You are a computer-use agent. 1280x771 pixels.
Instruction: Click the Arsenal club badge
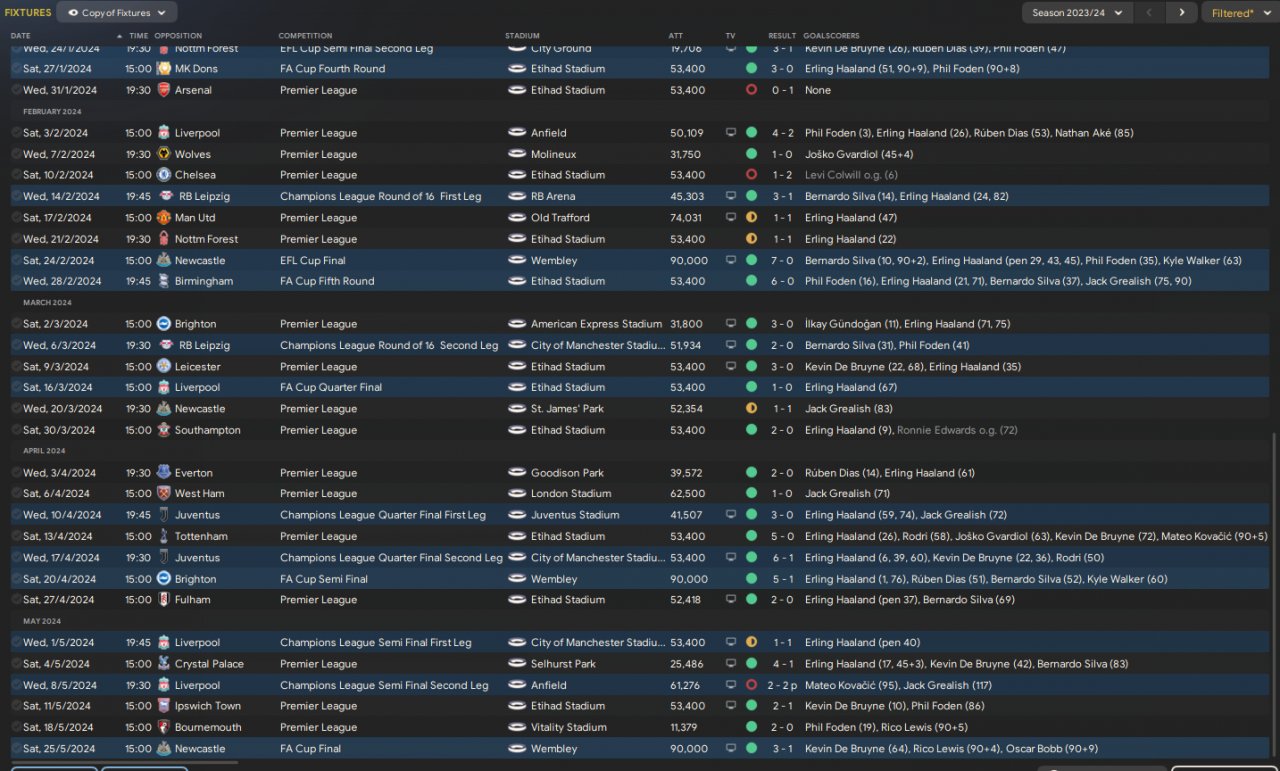coord(163,90)
